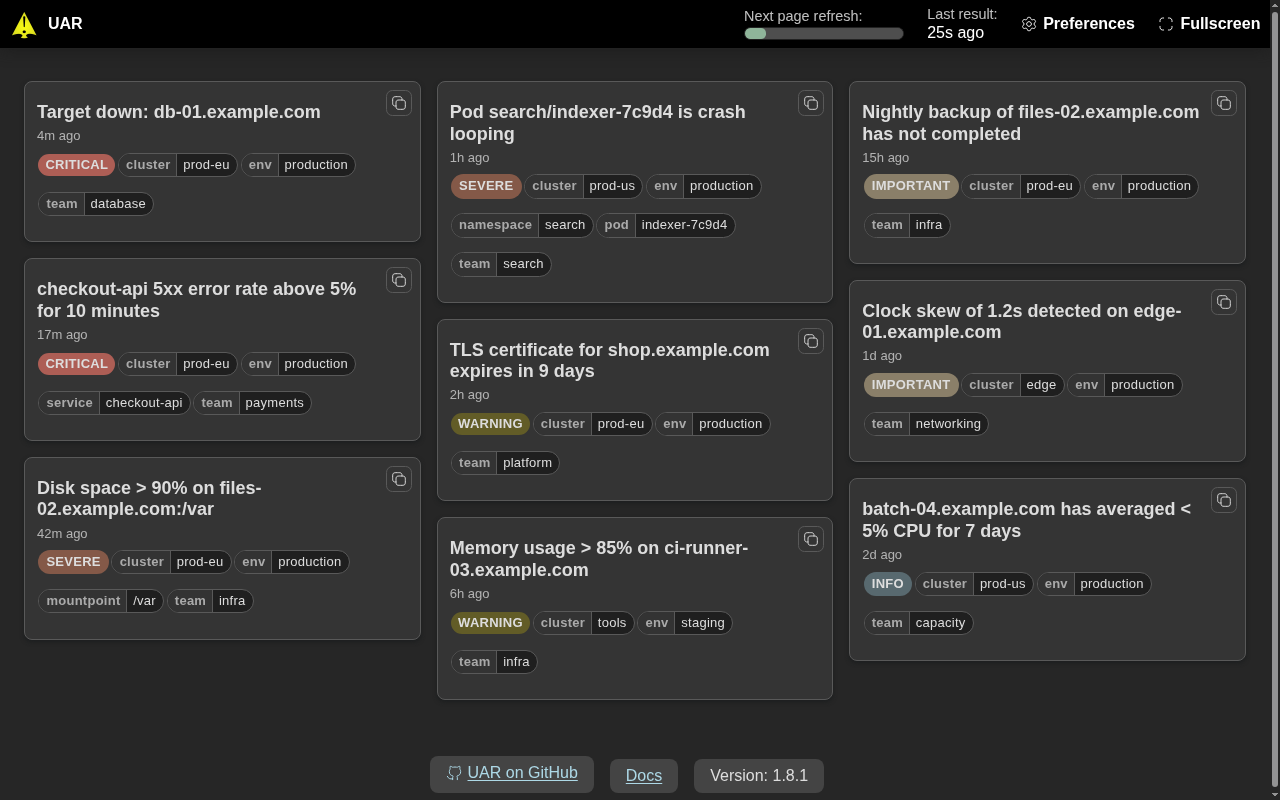Image resolution: width=1280 pixels, height=800 pixels.
Task: Click the CRITICAL badge on db-01 alert
Action: pos(76,165)
